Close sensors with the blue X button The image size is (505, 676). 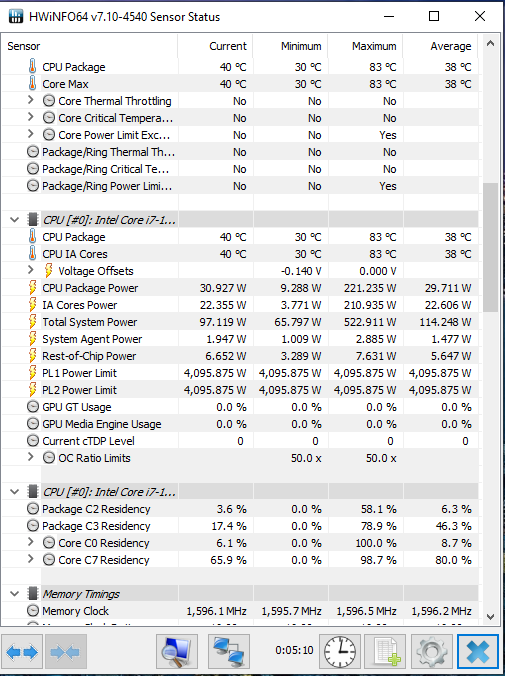(x=478, y=651)
